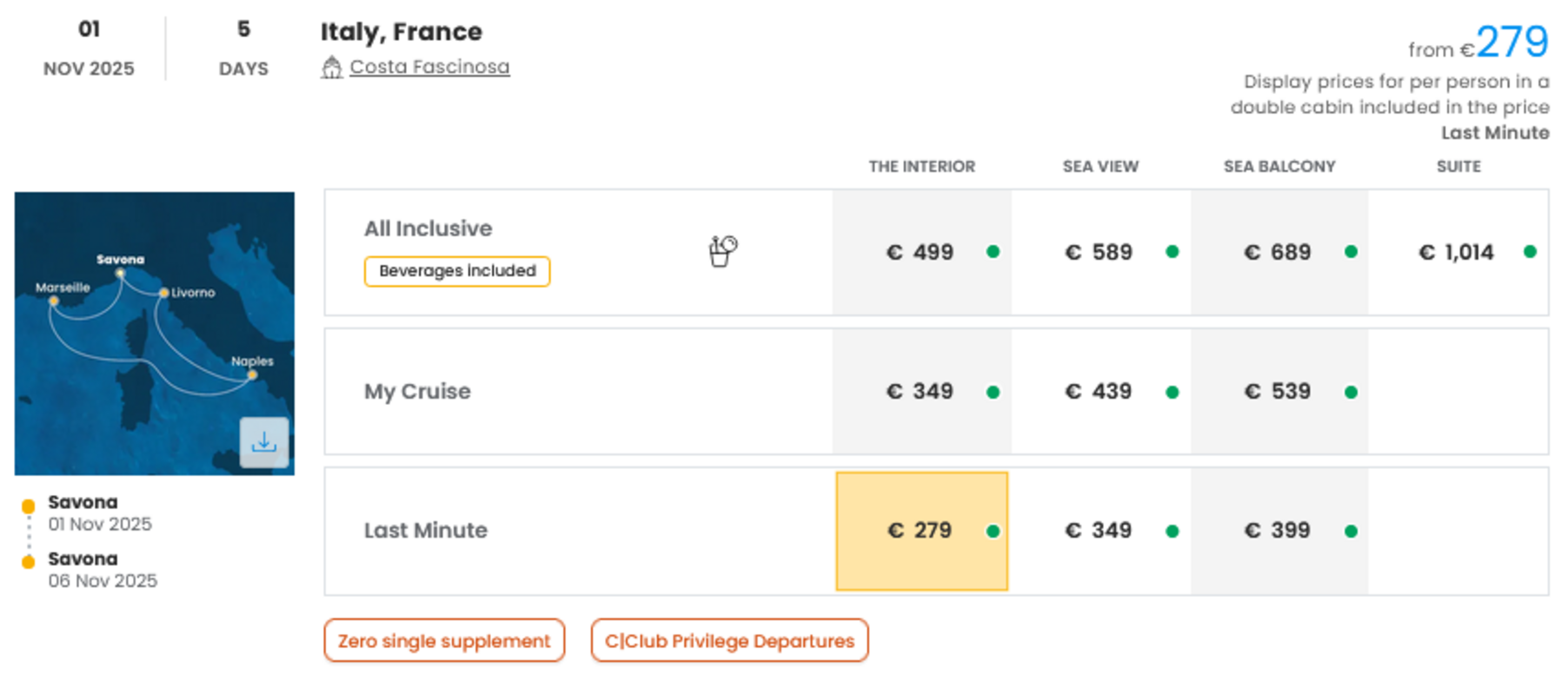This screenshot has height=695, width=1568.
Task: Choose Last Minute Sea View € 349
Action: [x=1100, y=530]
